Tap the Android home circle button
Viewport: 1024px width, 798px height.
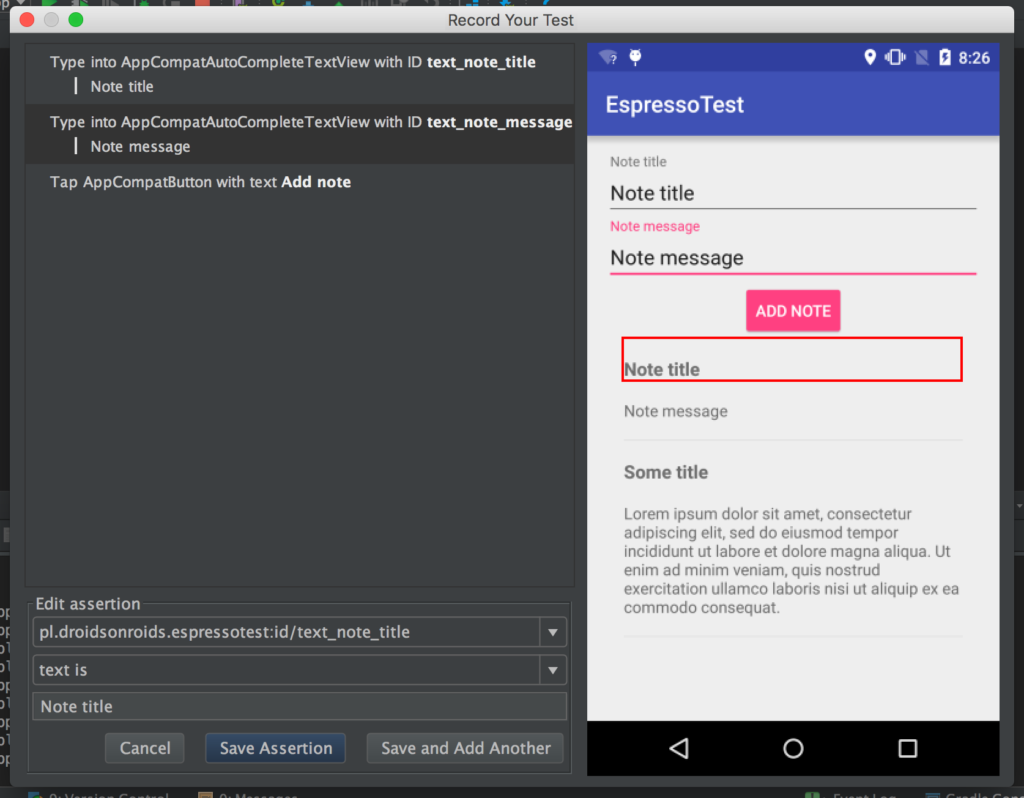tap(793, 748)
